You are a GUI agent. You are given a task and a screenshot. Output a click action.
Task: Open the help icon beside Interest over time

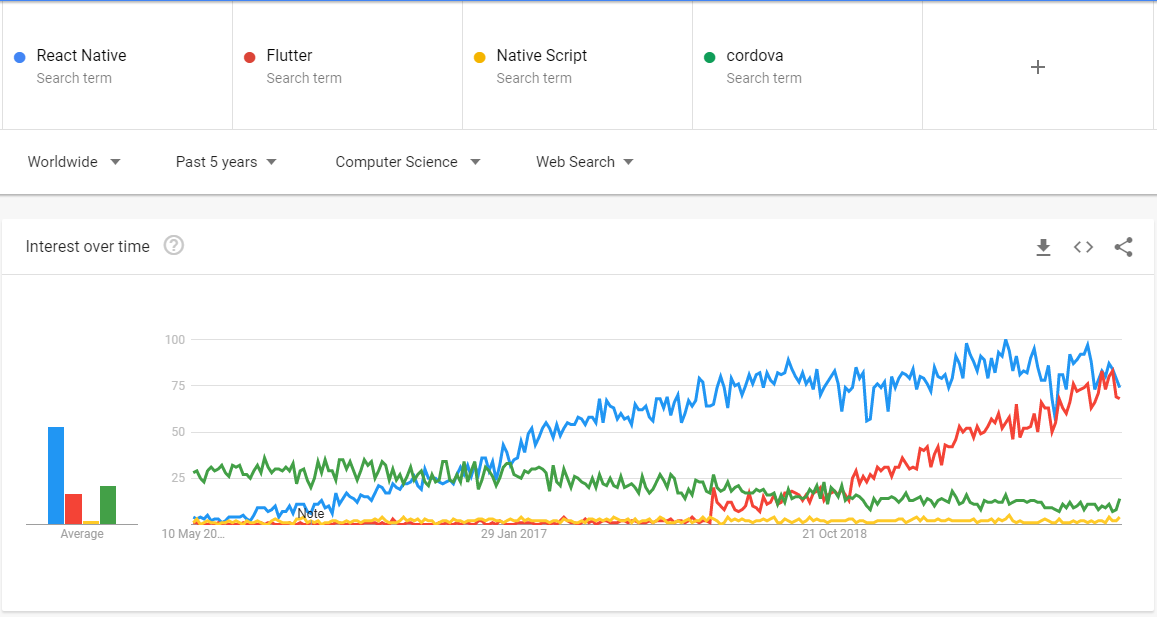pos(173,245)
